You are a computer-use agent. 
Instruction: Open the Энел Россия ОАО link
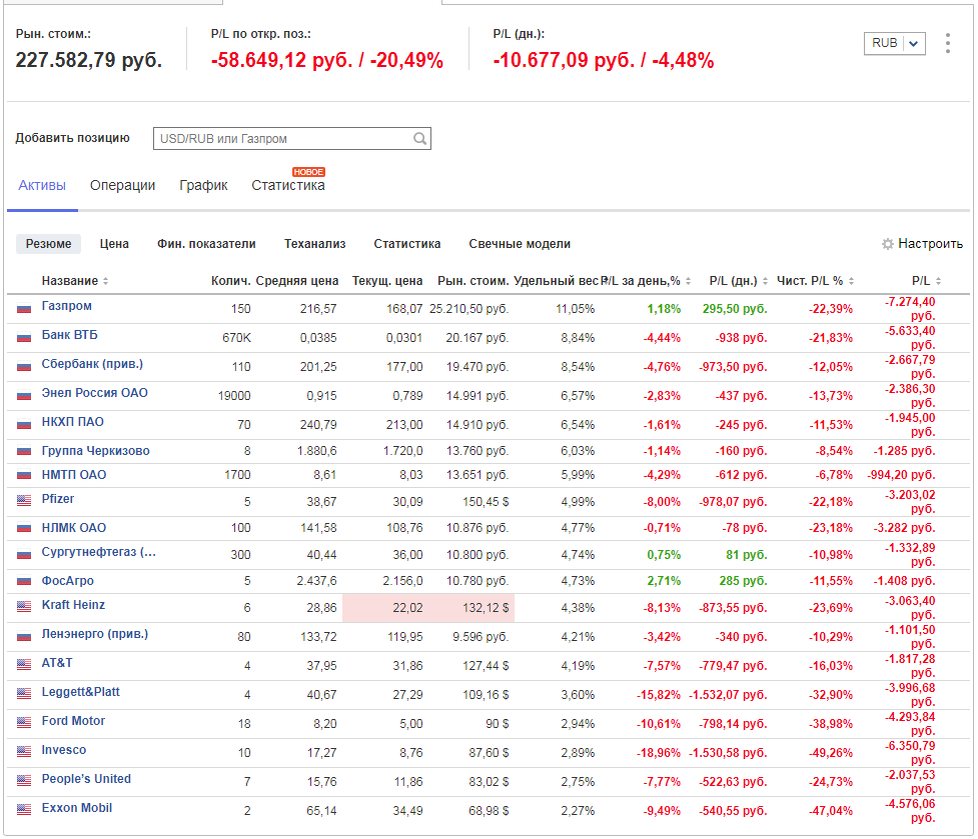pos(95,393)
